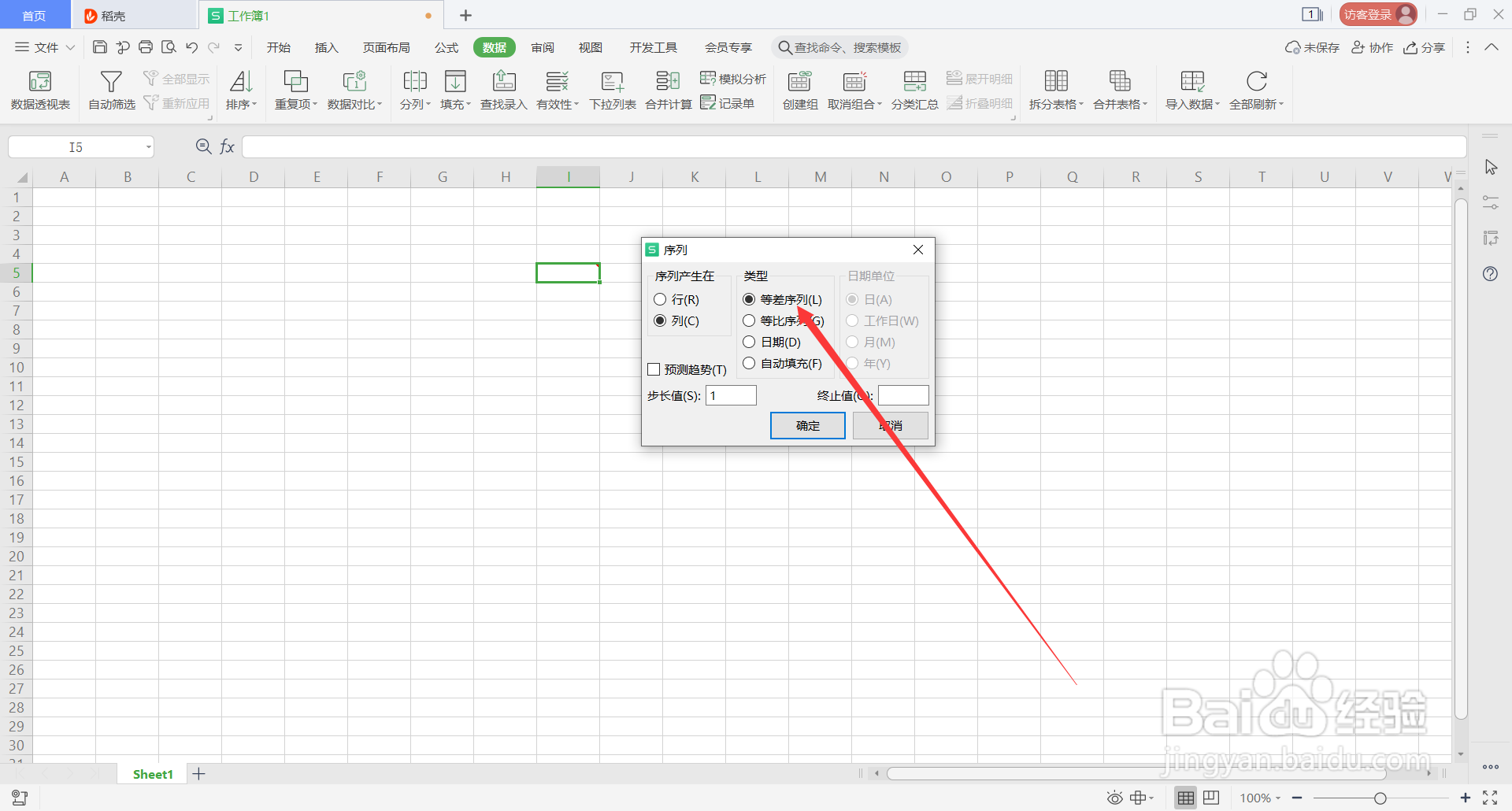Screen dimensions: 1512x811
Task: Click the zoom in plus button
Action: tap(1465, 798)
